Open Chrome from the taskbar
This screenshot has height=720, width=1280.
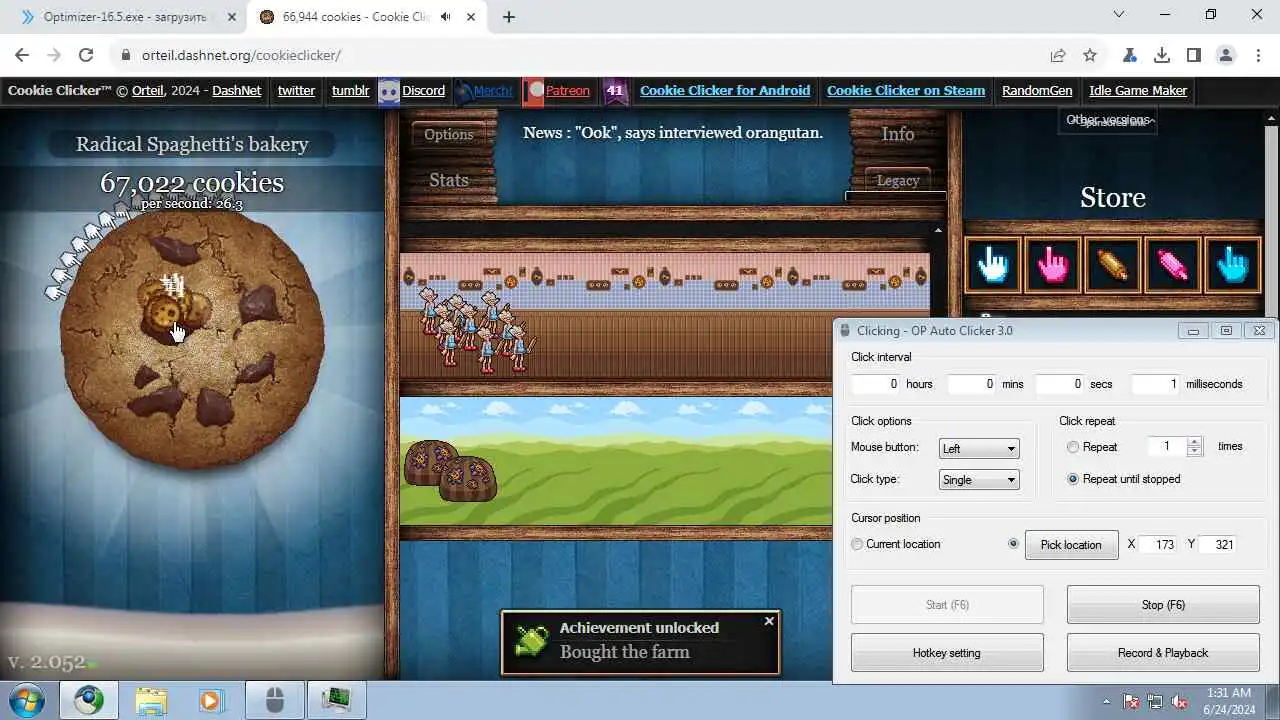pyautogui.click(x=88, y=700)
